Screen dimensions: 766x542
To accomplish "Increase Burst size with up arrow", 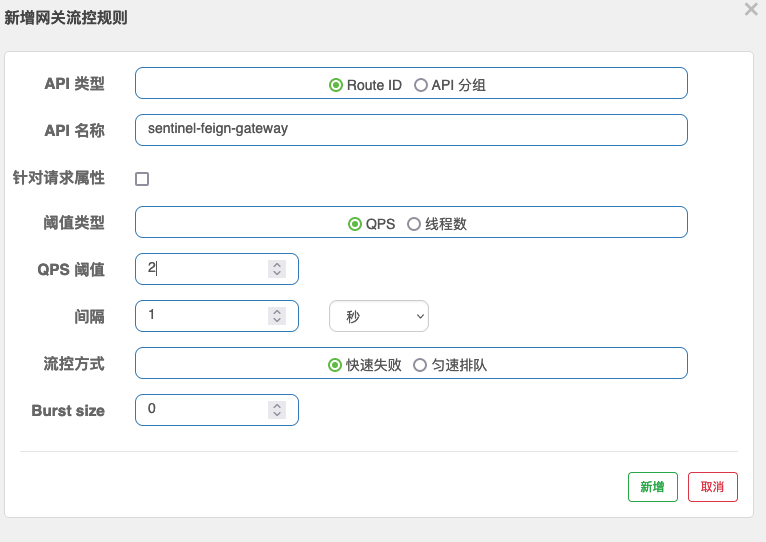I will coord(277,405).
